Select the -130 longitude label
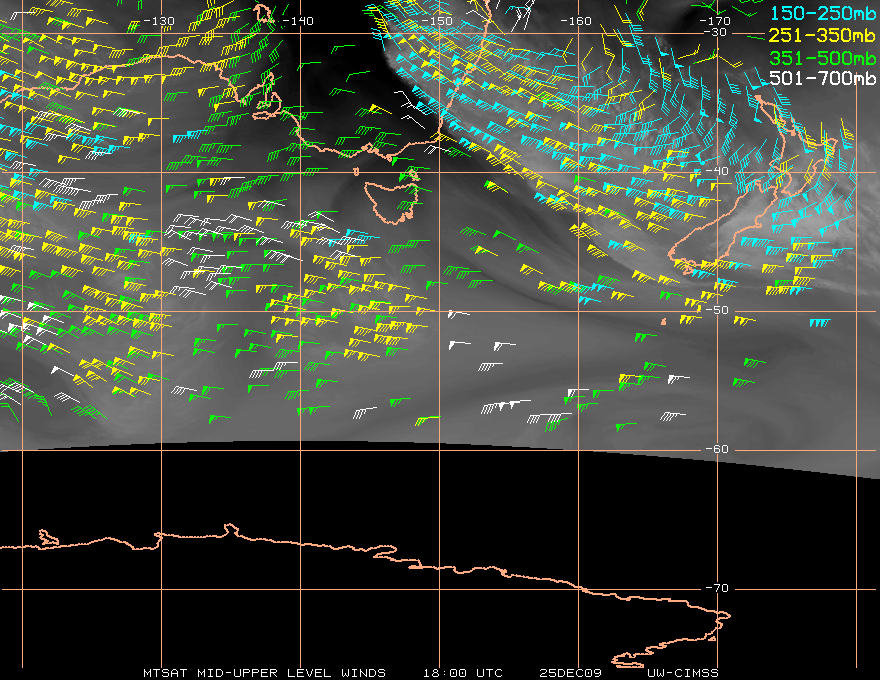 coord(159,21)
